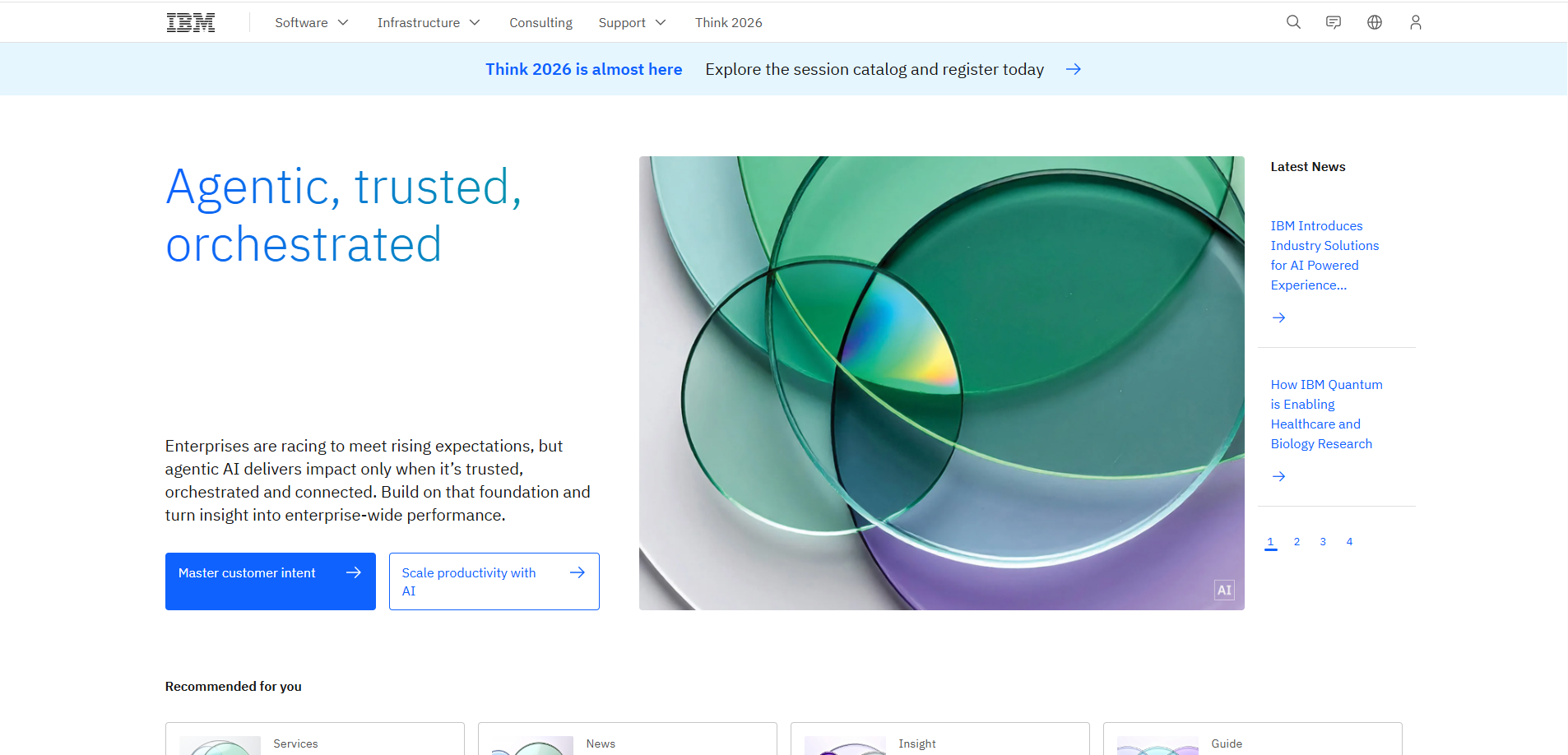Open Think 2026 is almost here link
This screenshot has width=1568, height=755.
pyautogui.click(x=583, y=69)
